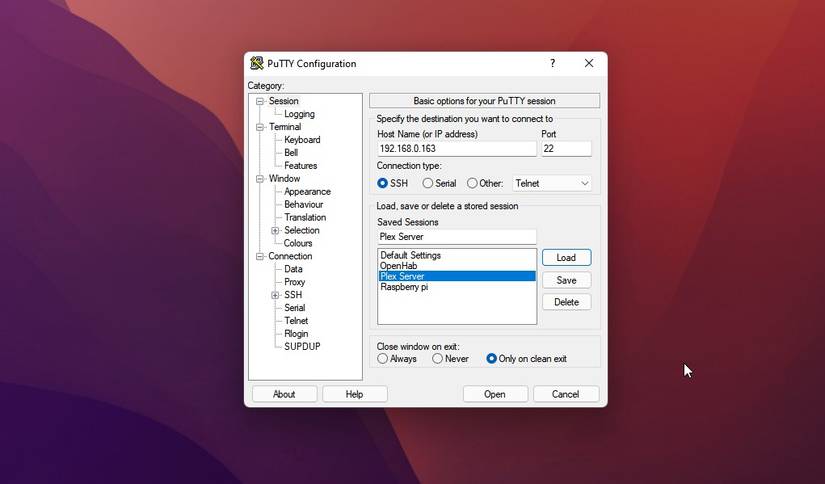The image size is (825, 484).
Task: Open the SUPDUP category
Action: (x=302, y=347)
